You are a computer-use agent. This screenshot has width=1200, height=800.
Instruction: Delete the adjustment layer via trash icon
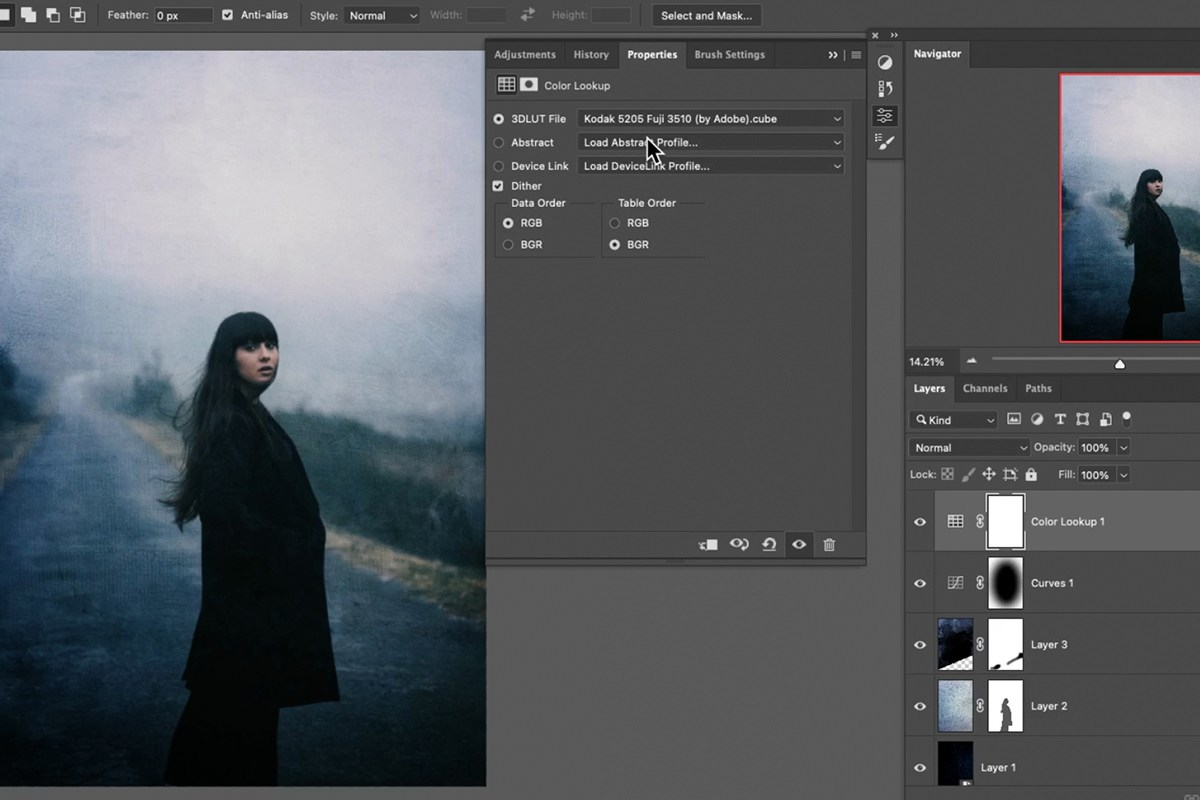(829, 545)
